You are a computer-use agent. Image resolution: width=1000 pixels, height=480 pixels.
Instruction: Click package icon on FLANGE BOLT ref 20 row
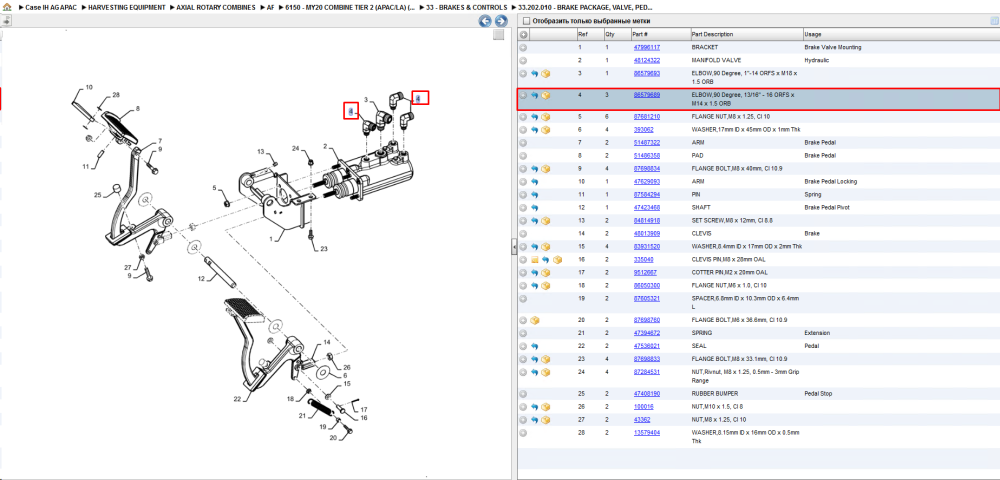tap(534, 321)
